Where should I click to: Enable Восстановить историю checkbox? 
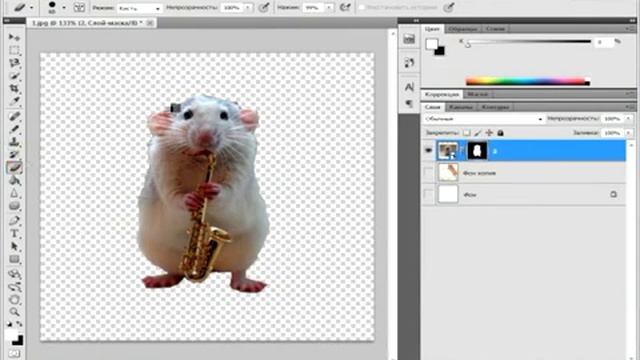click(362, 7)
